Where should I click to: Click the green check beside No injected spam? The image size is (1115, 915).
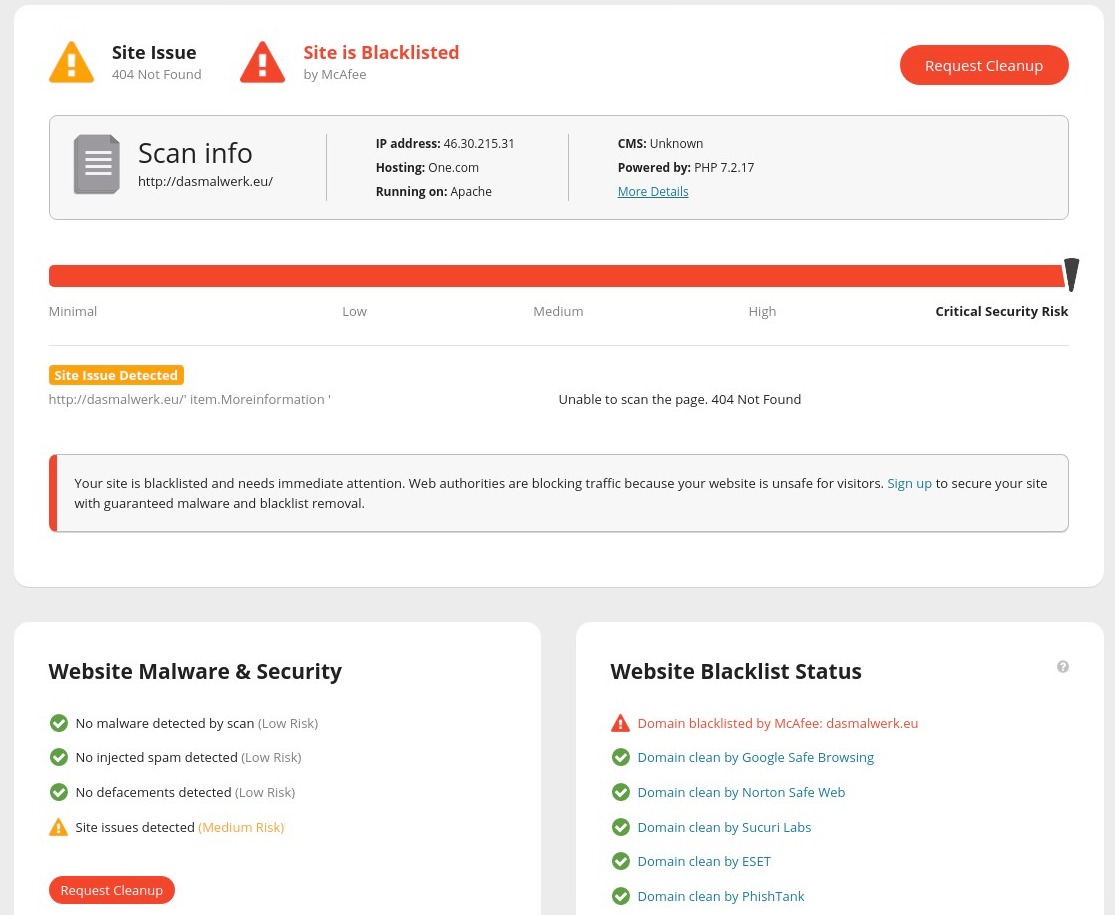click(x=59, y=757)
